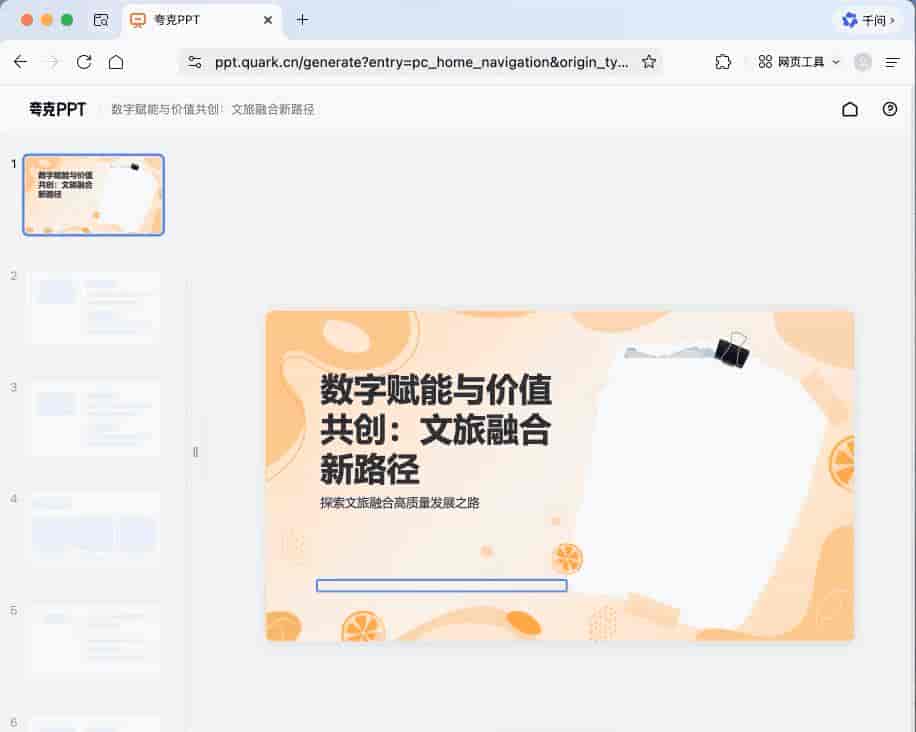
Task: Click the site settings icon in address bar
Action: click(195, 62)
